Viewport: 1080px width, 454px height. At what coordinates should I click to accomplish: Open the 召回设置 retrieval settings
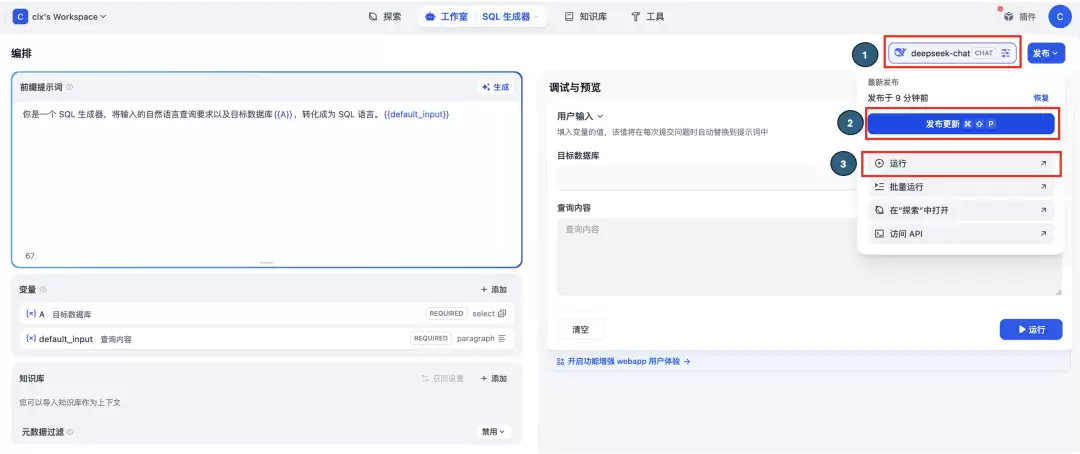point(443,378)
